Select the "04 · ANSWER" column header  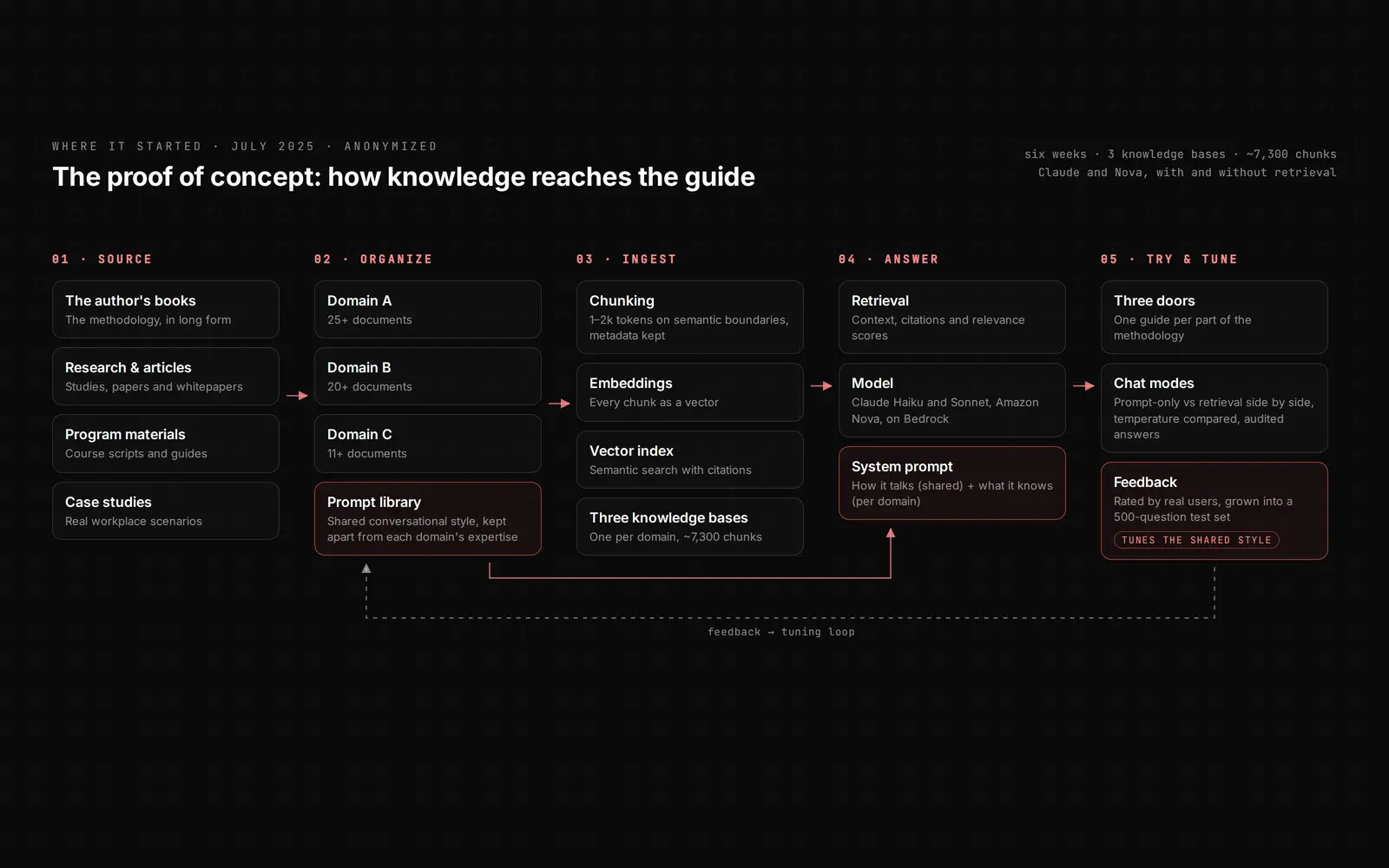click(889, 259)
